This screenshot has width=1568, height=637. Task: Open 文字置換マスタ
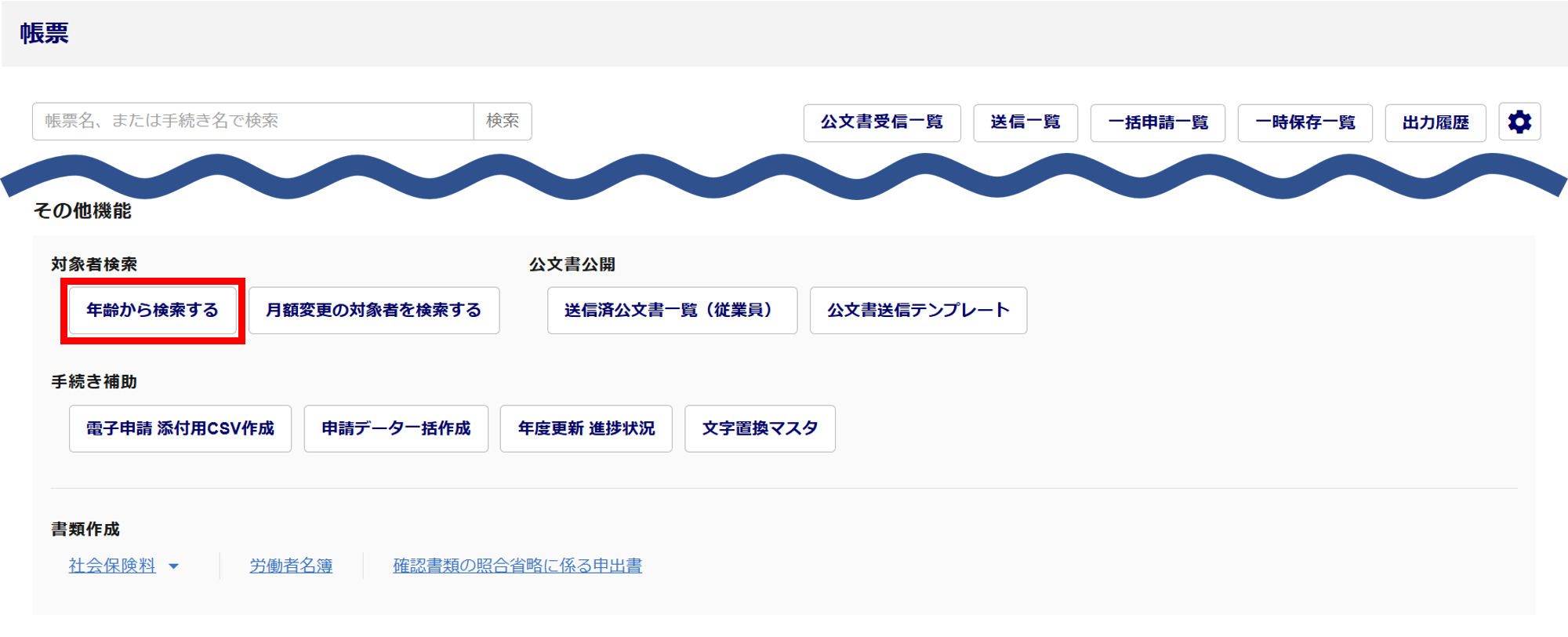pos(760,428)
